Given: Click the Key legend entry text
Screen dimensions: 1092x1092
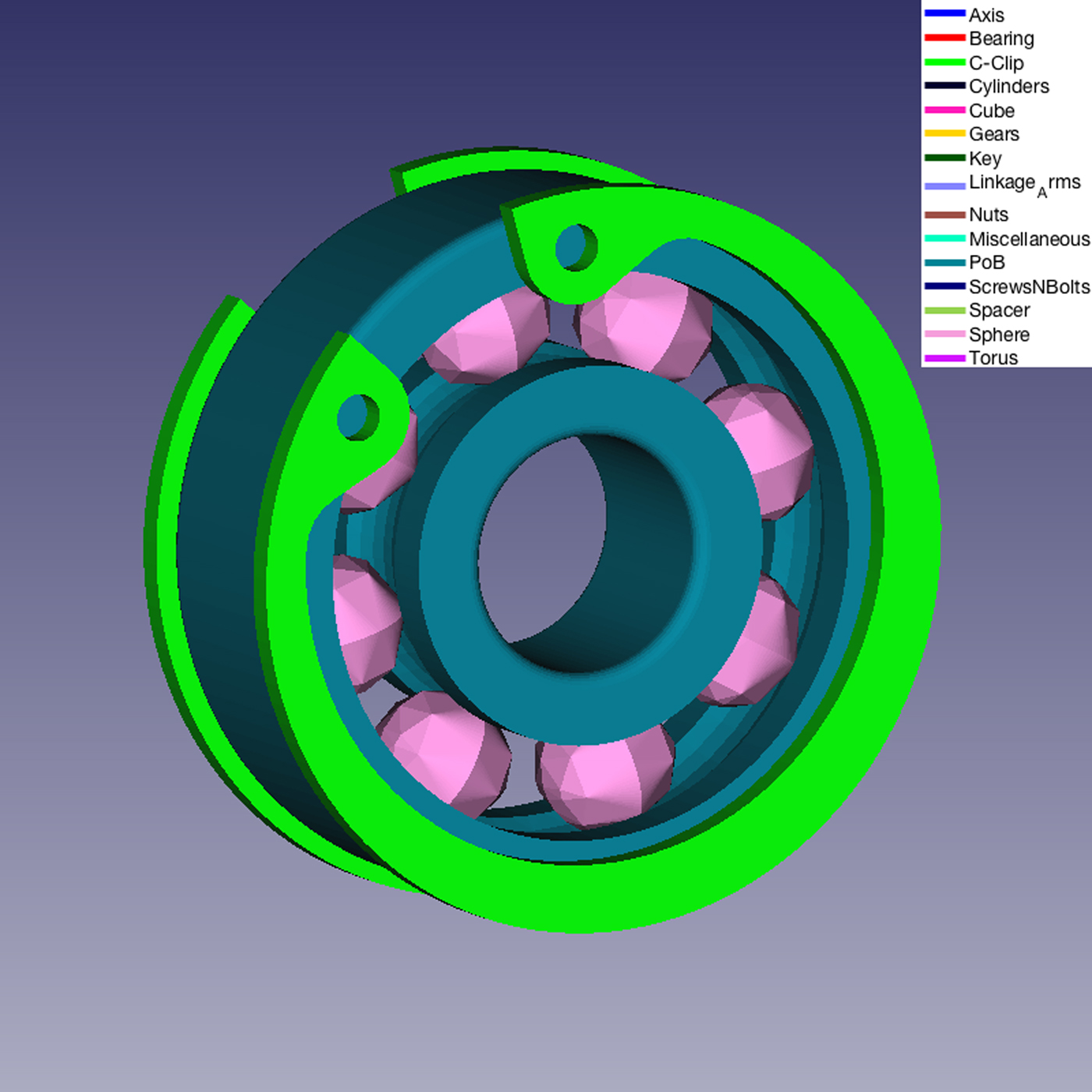Looking at the screenshot, I should (984, 158).
